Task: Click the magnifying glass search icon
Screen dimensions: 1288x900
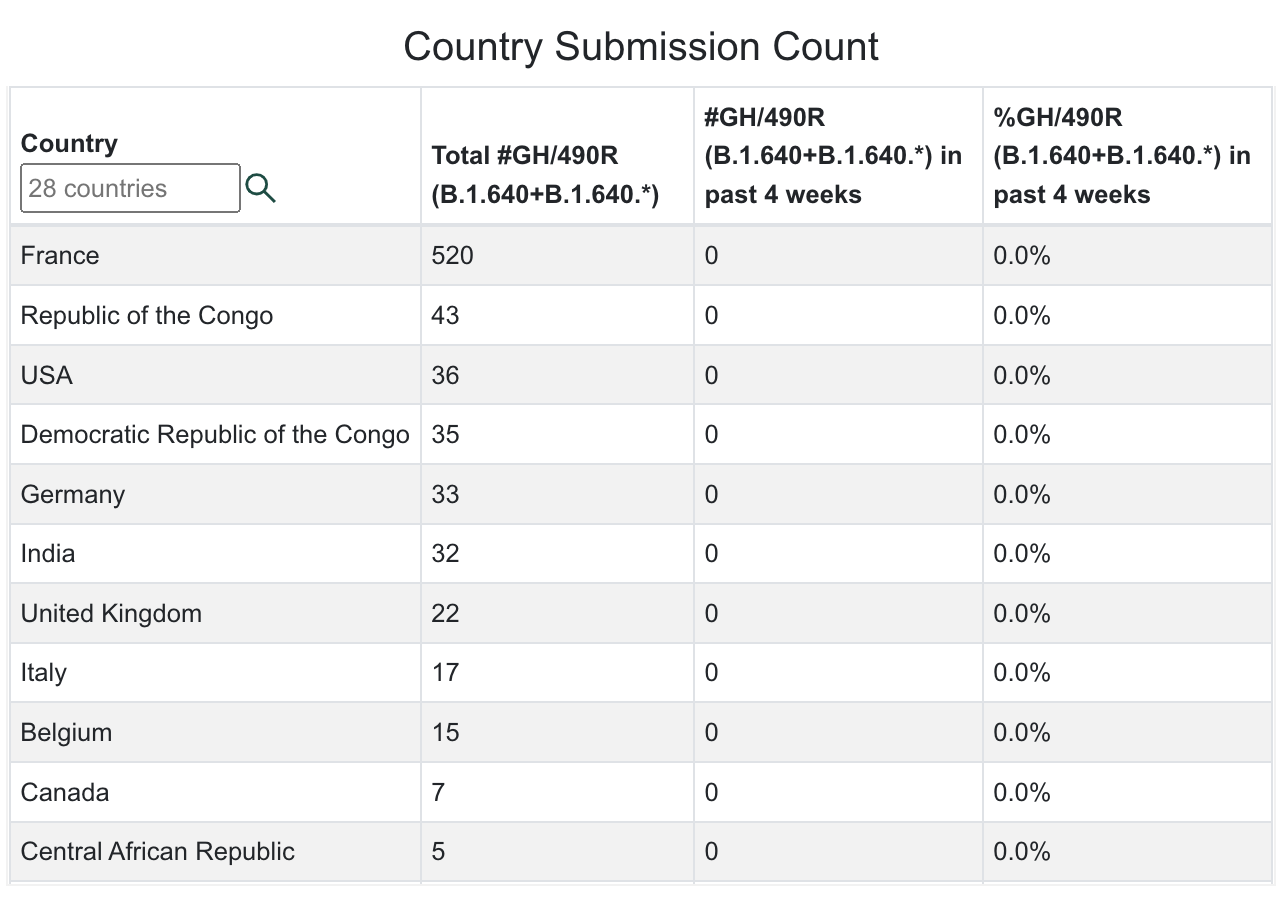Action: point(260,188)
